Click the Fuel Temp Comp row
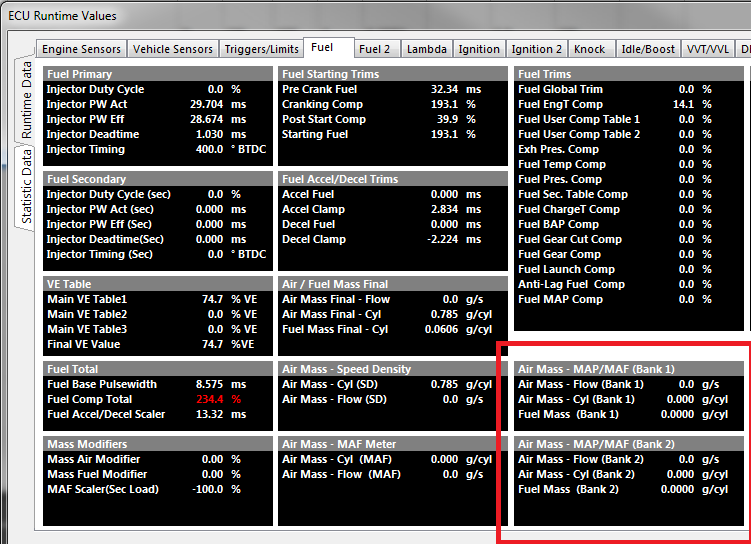Image resolution: width=751 pixels, height=544 pixels. [629, 164]
